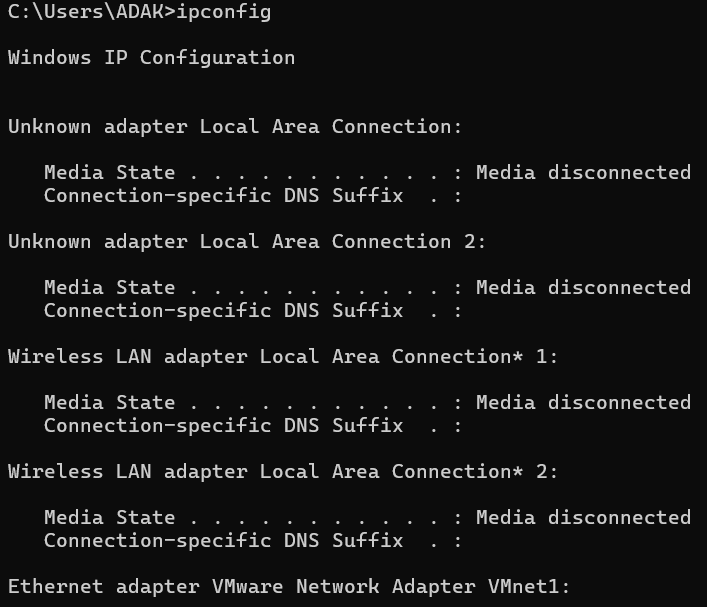Click the Windows IP Configuration heading
The height and width of the screenshot is (607, 707).
[x=152, y=58]
